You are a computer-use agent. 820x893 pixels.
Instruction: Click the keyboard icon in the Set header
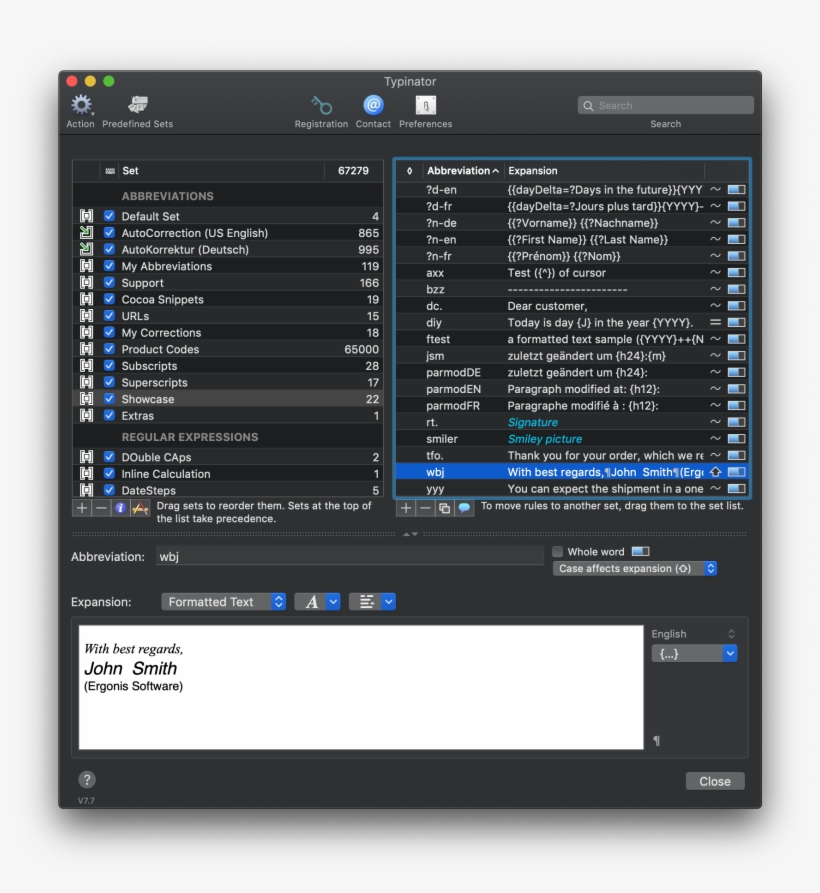110,171
